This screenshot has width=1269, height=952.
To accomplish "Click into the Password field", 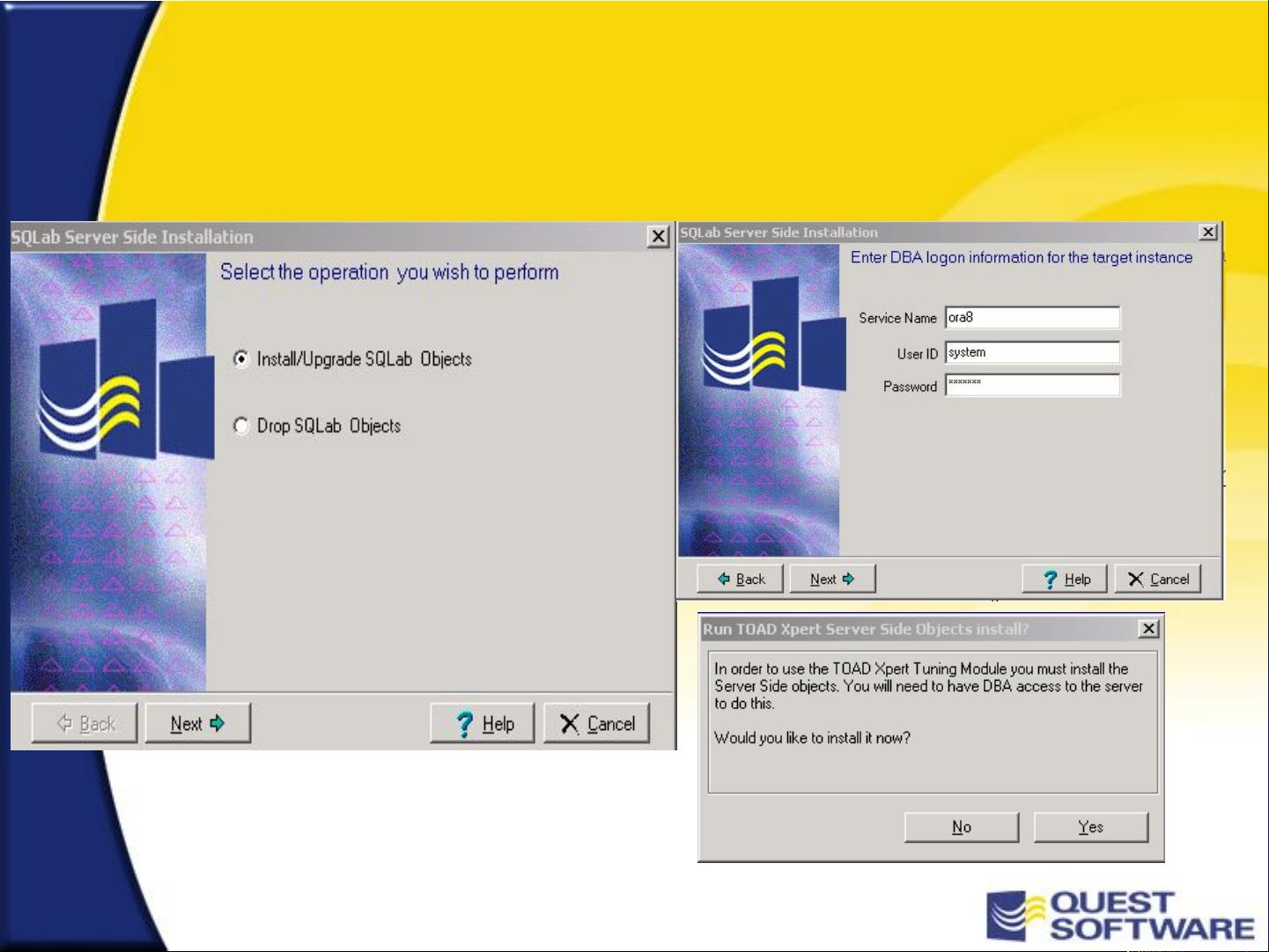I will click(x=1032, y=386).
